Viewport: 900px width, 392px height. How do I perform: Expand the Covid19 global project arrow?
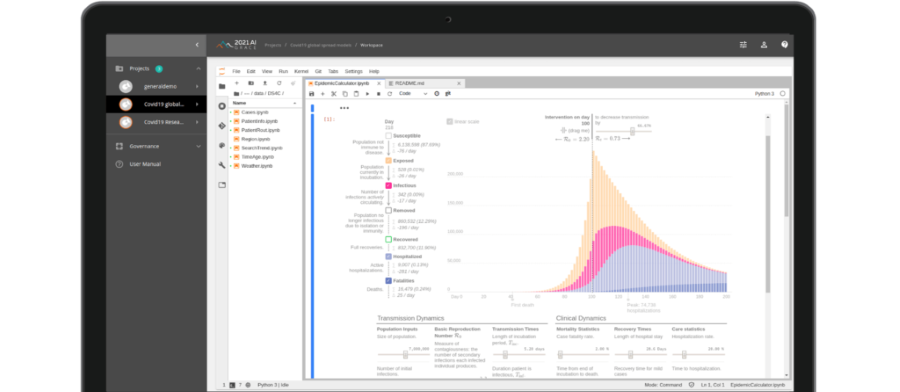pos(197,104)
